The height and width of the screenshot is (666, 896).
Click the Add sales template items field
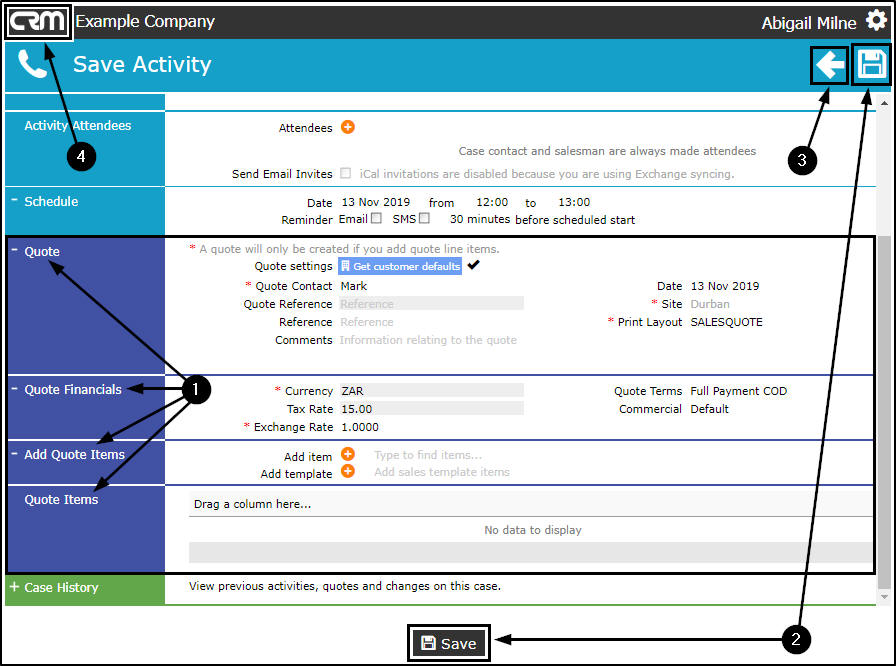(x=442, y=472)
